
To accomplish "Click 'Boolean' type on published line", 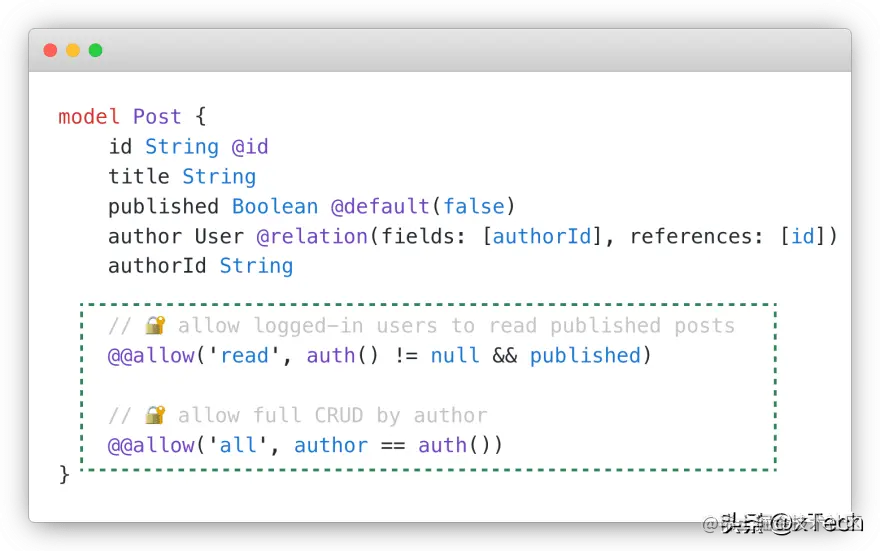I will (275, 206).
